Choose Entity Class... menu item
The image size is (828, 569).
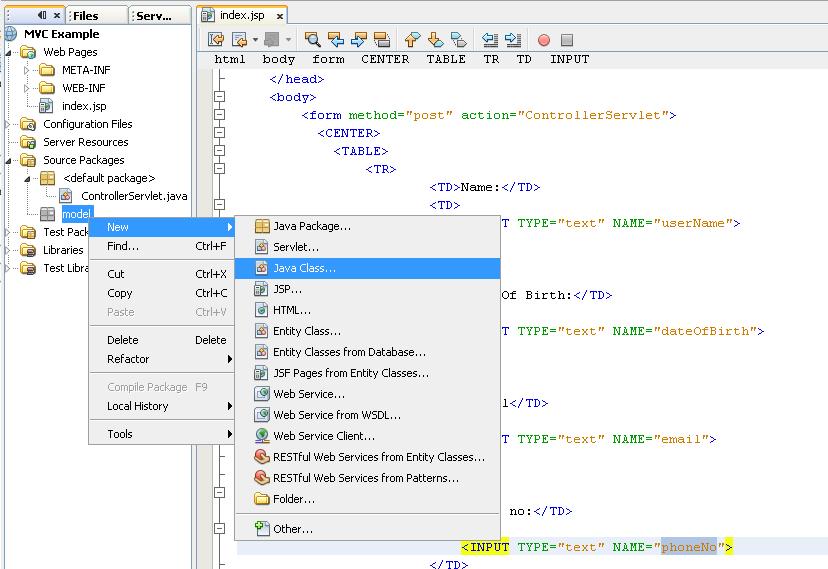point(368,331)
